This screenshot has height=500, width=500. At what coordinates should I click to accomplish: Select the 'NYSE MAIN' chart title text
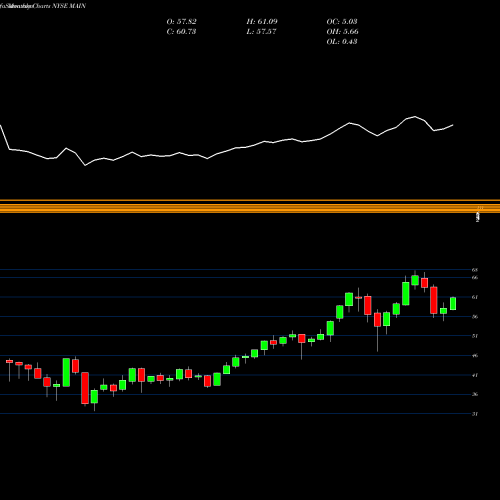(x=69, y=6)
